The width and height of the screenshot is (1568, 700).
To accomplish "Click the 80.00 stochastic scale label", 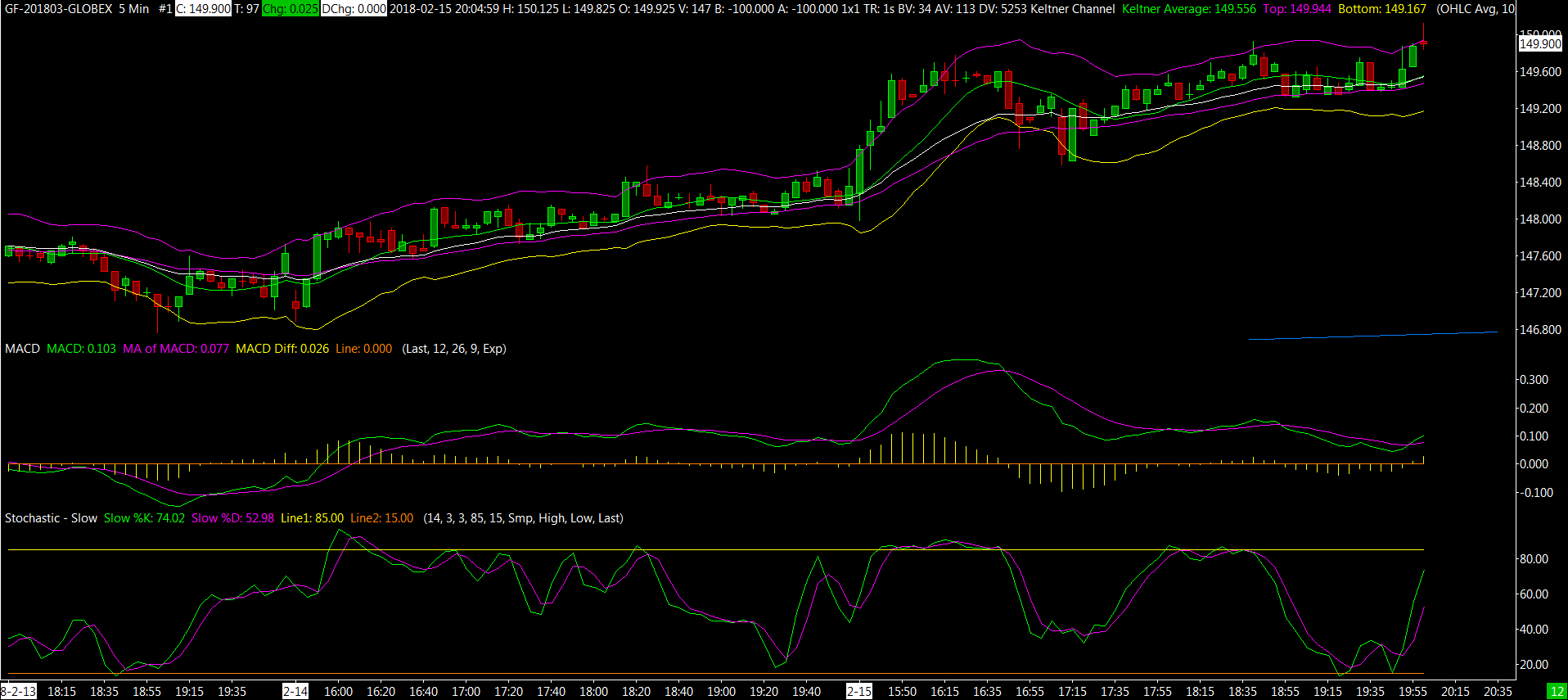I will click(1534, 559).
